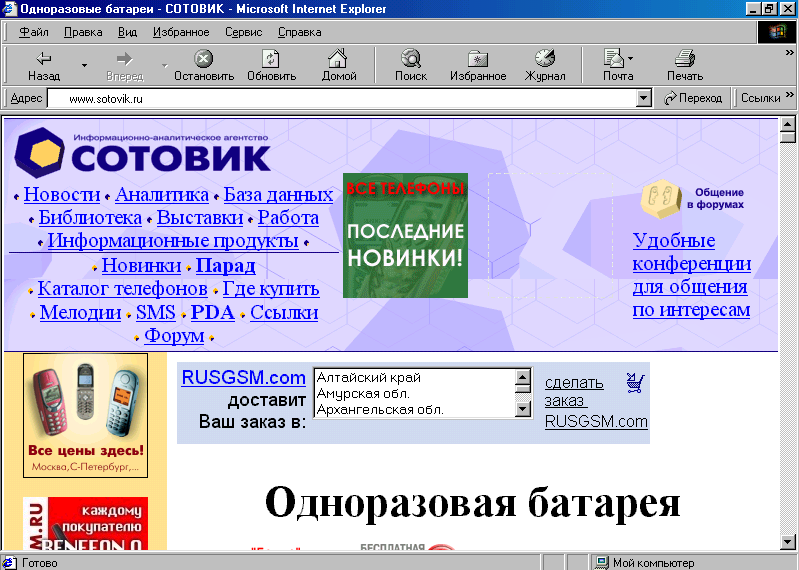Click the Windows flag throbber icon

point(777,32)
